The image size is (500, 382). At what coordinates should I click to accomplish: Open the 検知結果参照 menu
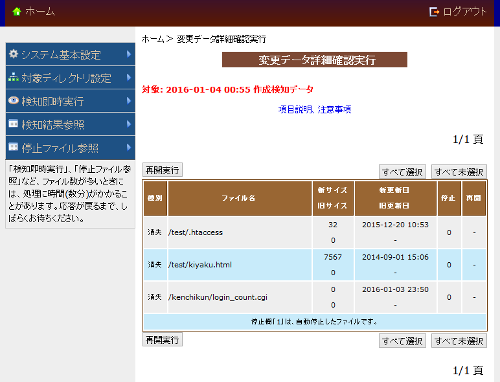tap(70, 124)
